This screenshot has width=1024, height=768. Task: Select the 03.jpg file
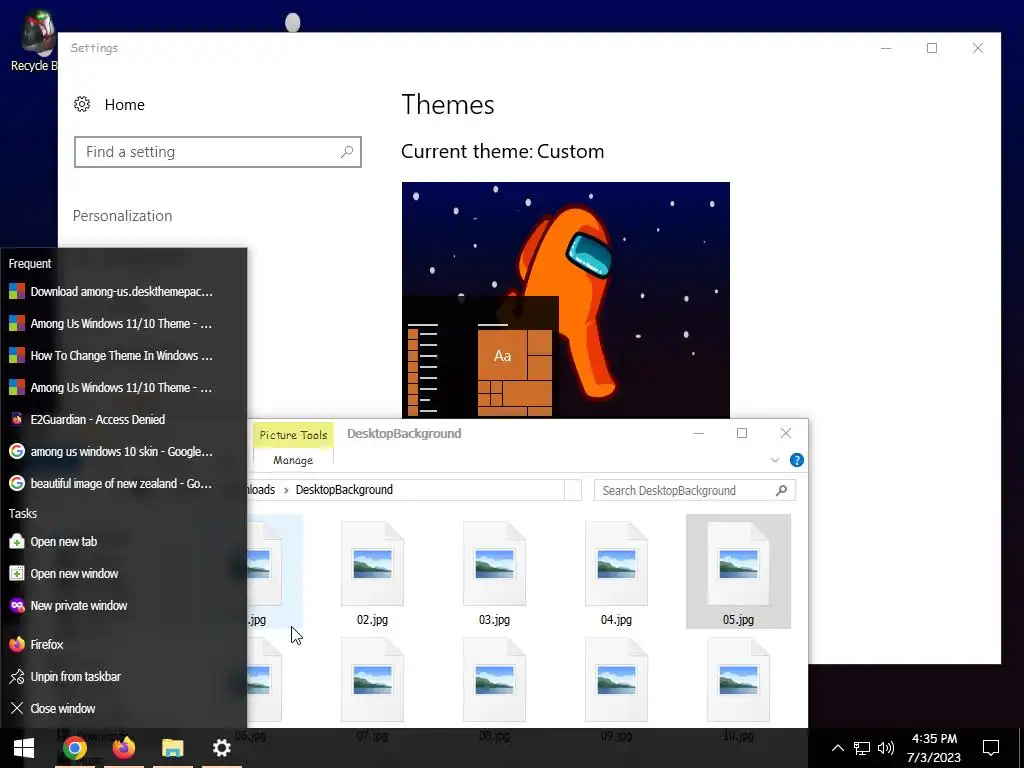494,573
